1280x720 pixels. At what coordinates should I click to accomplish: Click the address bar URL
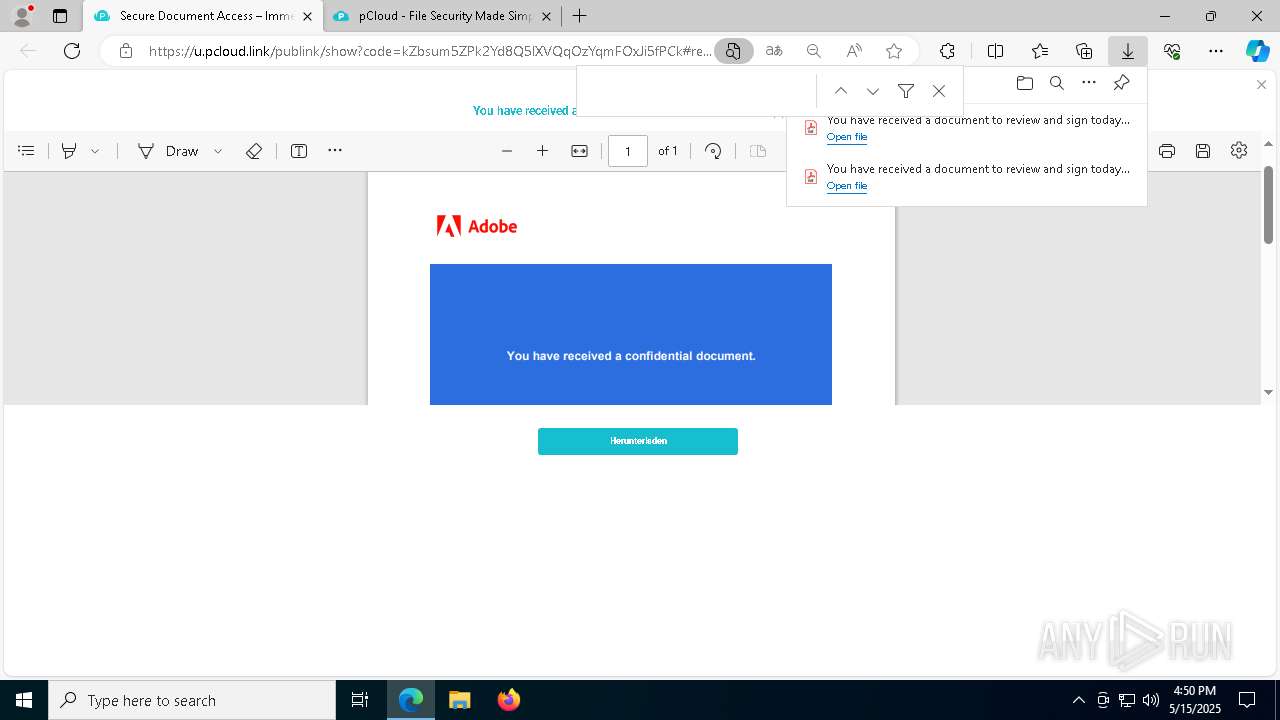pyautogui.click(x=430, y=51)
